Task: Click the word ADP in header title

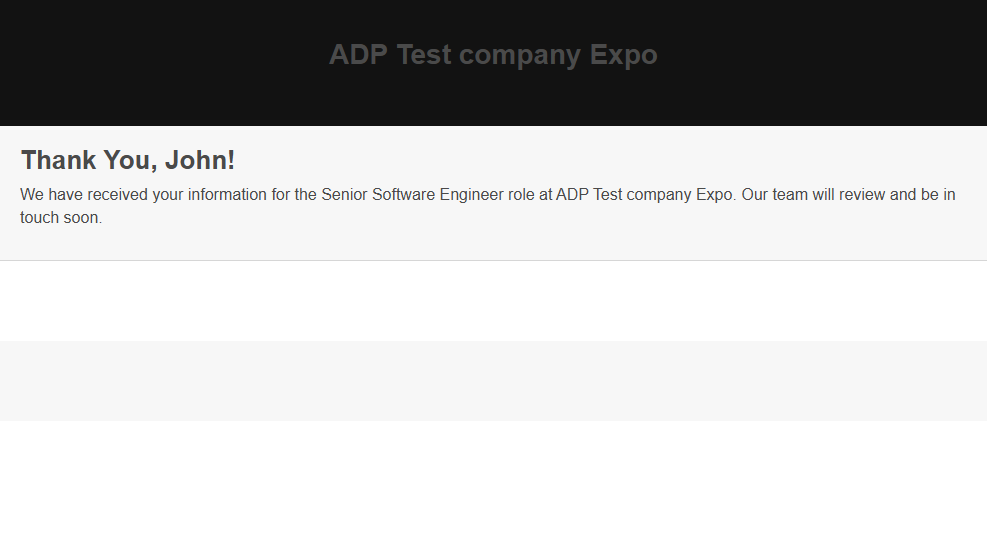Action: click(358, 55)
